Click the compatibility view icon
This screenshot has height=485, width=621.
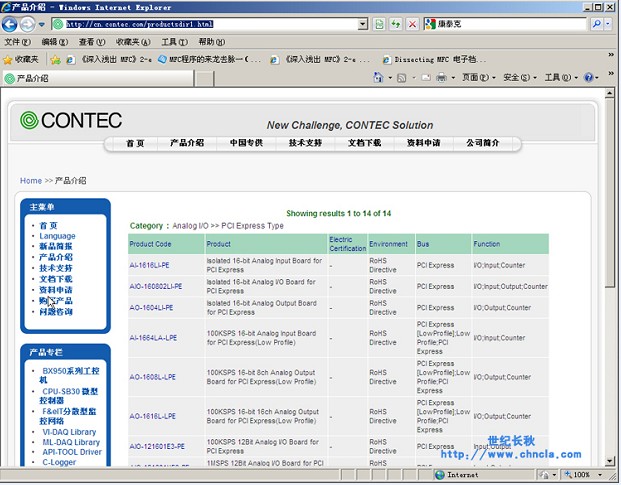[x=379, y=24]
